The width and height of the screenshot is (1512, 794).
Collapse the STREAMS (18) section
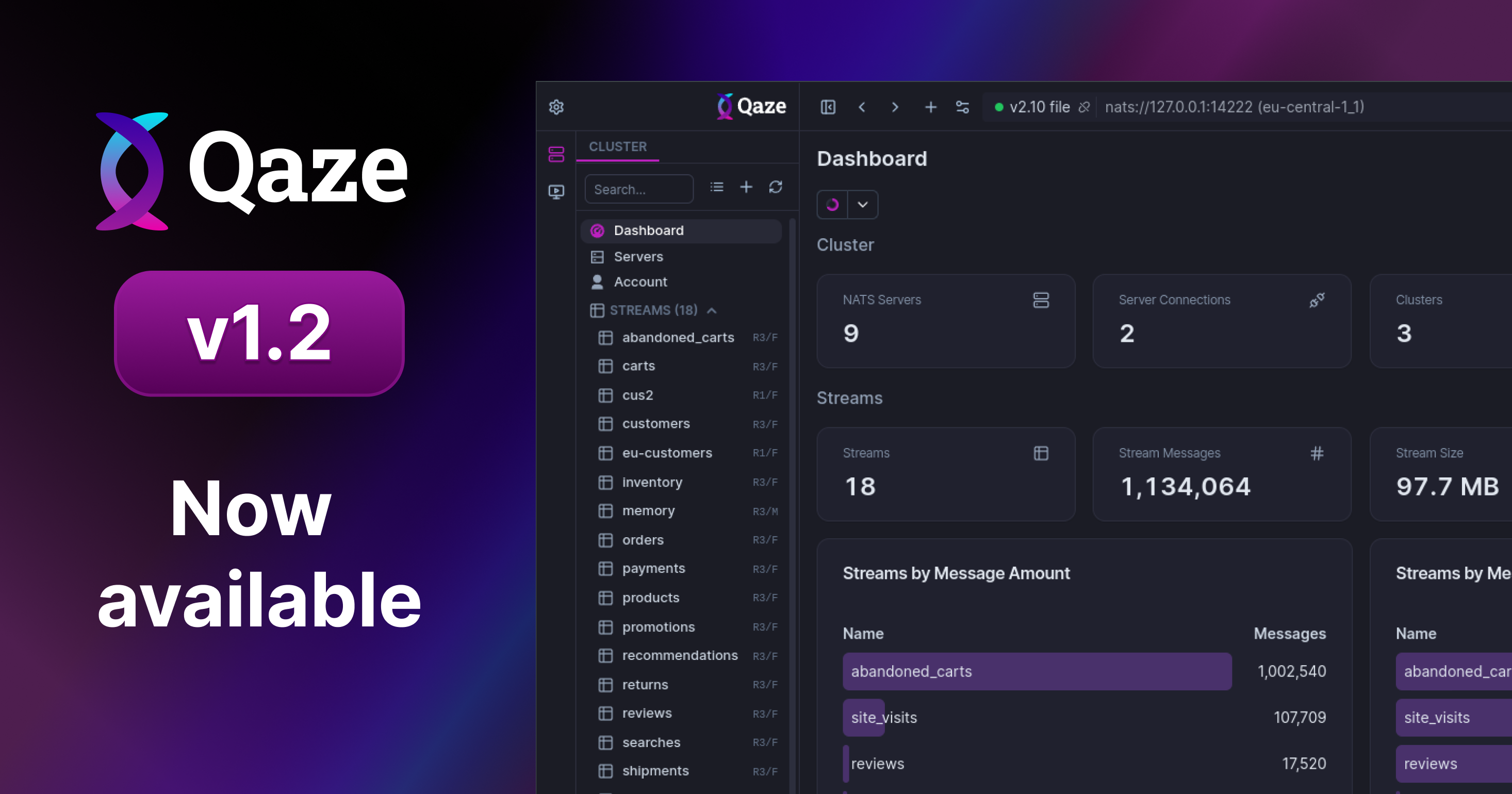(x=711, y=310)
